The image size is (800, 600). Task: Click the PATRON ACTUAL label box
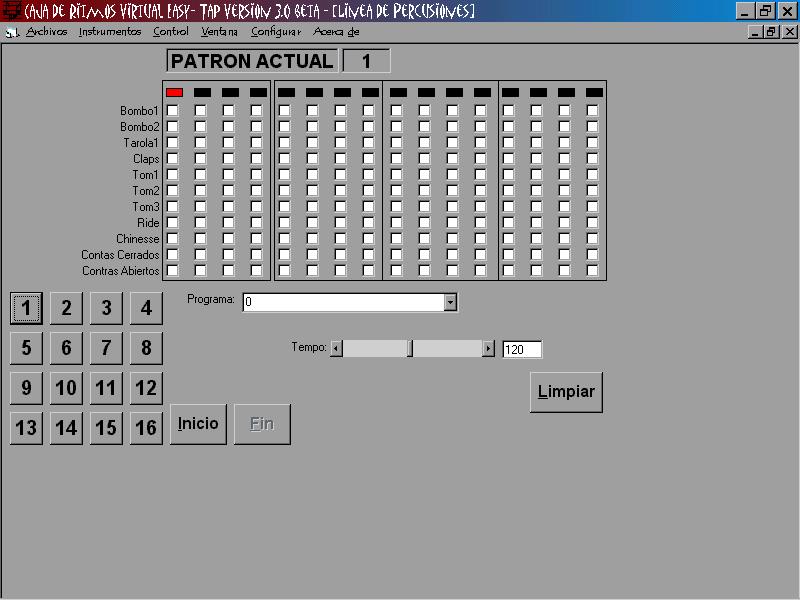tap(252, 61)
